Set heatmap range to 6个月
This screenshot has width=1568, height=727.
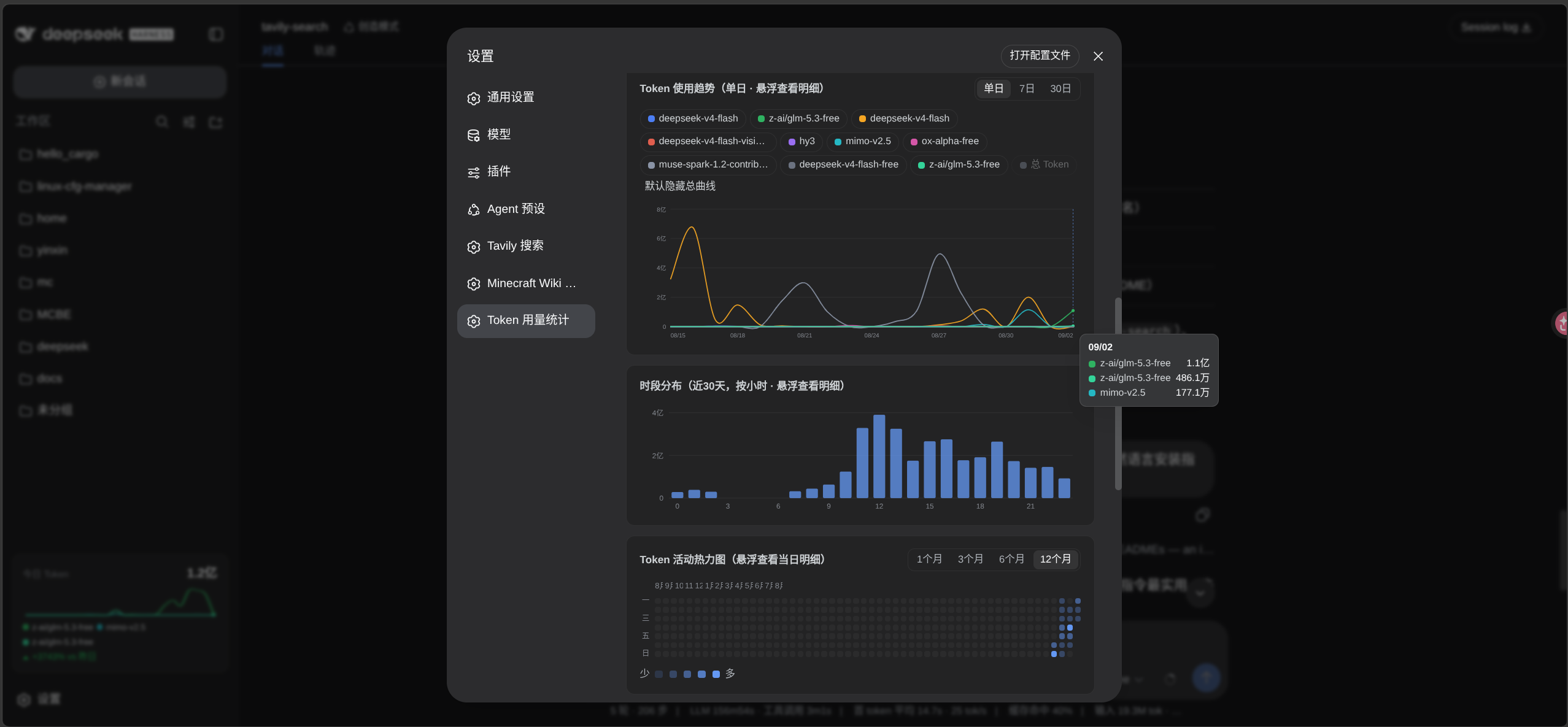(x=1011, y=559)
